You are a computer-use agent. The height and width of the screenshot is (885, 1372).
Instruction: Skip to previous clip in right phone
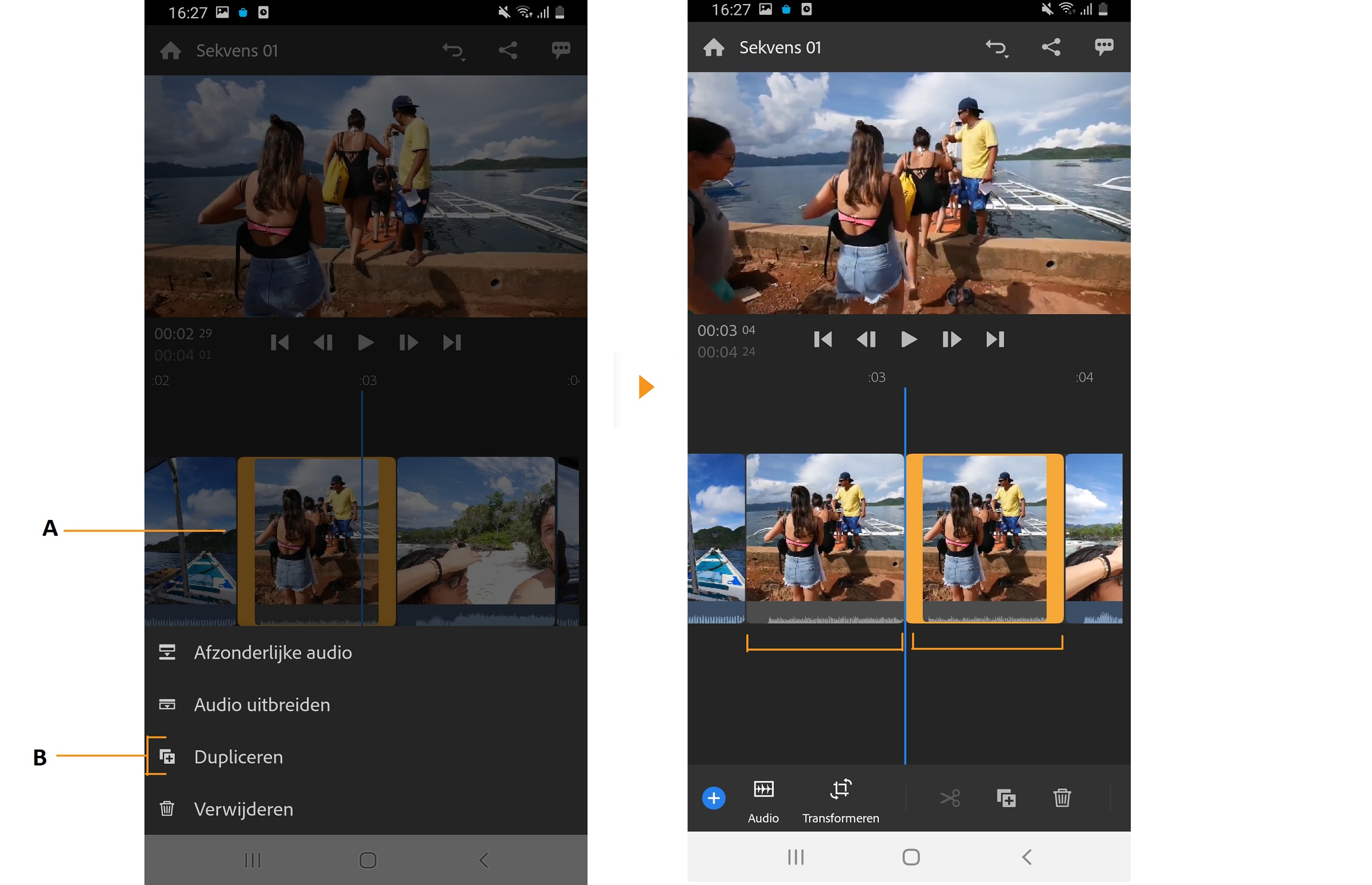click(x=822, y=339)
